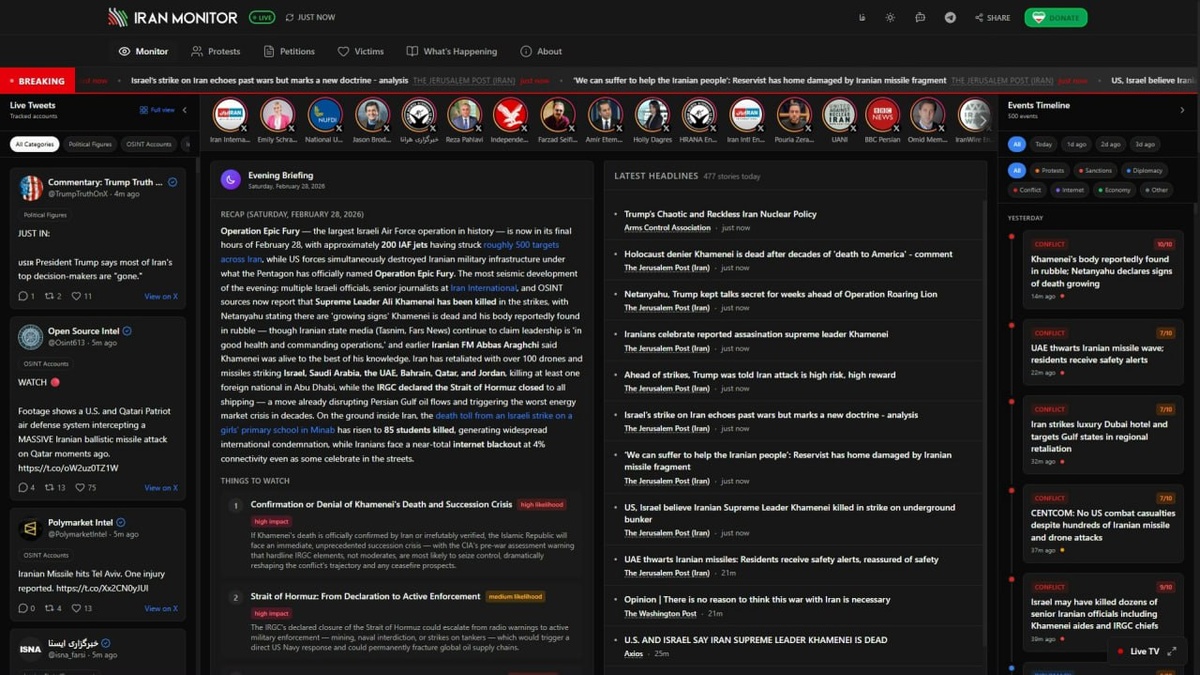Expand Live TV fullscreen arrows icon

[x=1172, y=651]
